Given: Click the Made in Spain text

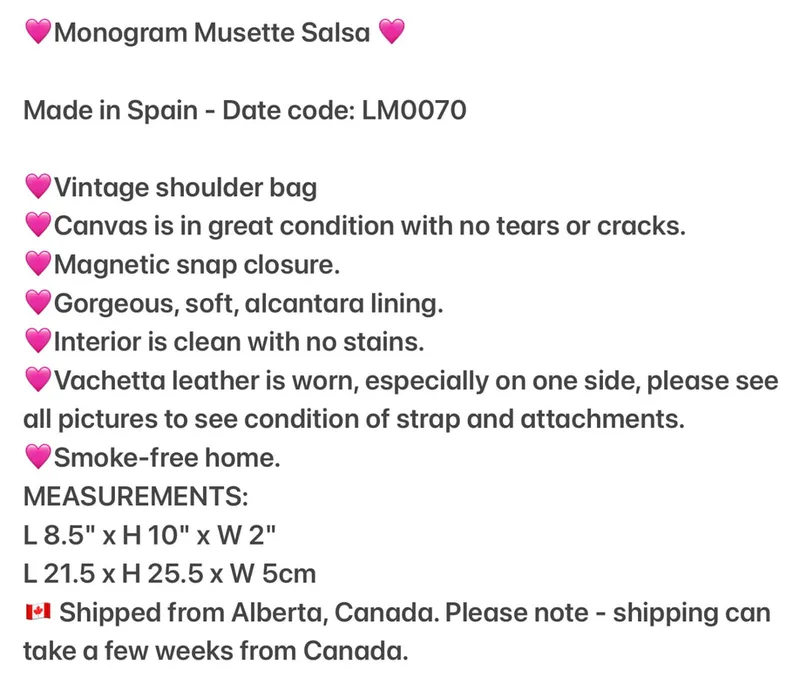Looking at the screenshot, I should click(111, 111).
